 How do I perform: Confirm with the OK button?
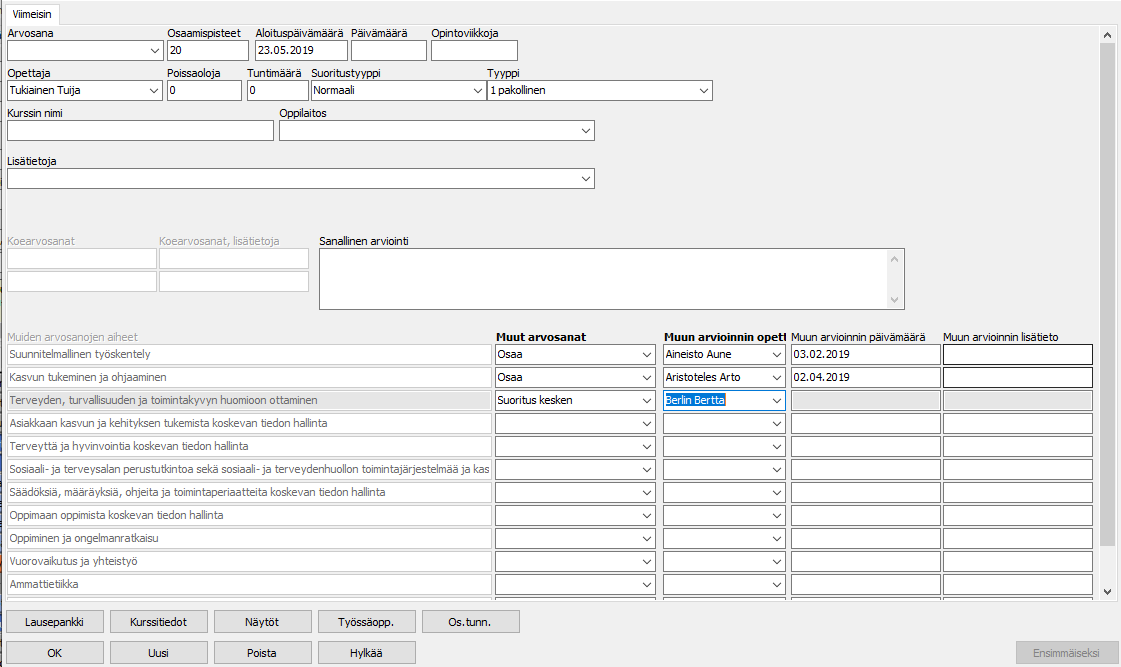54,653
